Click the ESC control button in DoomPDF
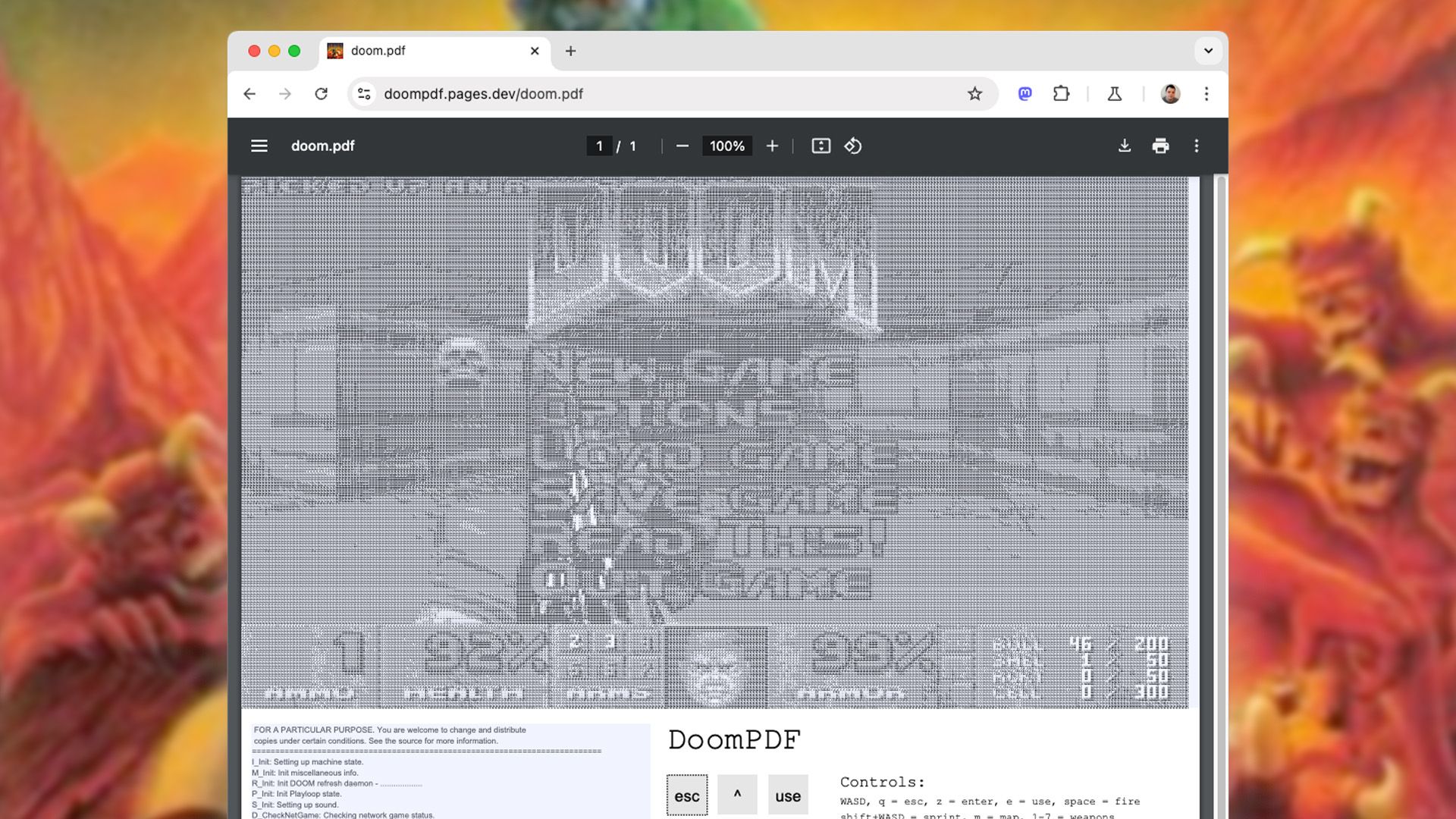This screenshot has height=819, width=1456. (x=686, y=795)
